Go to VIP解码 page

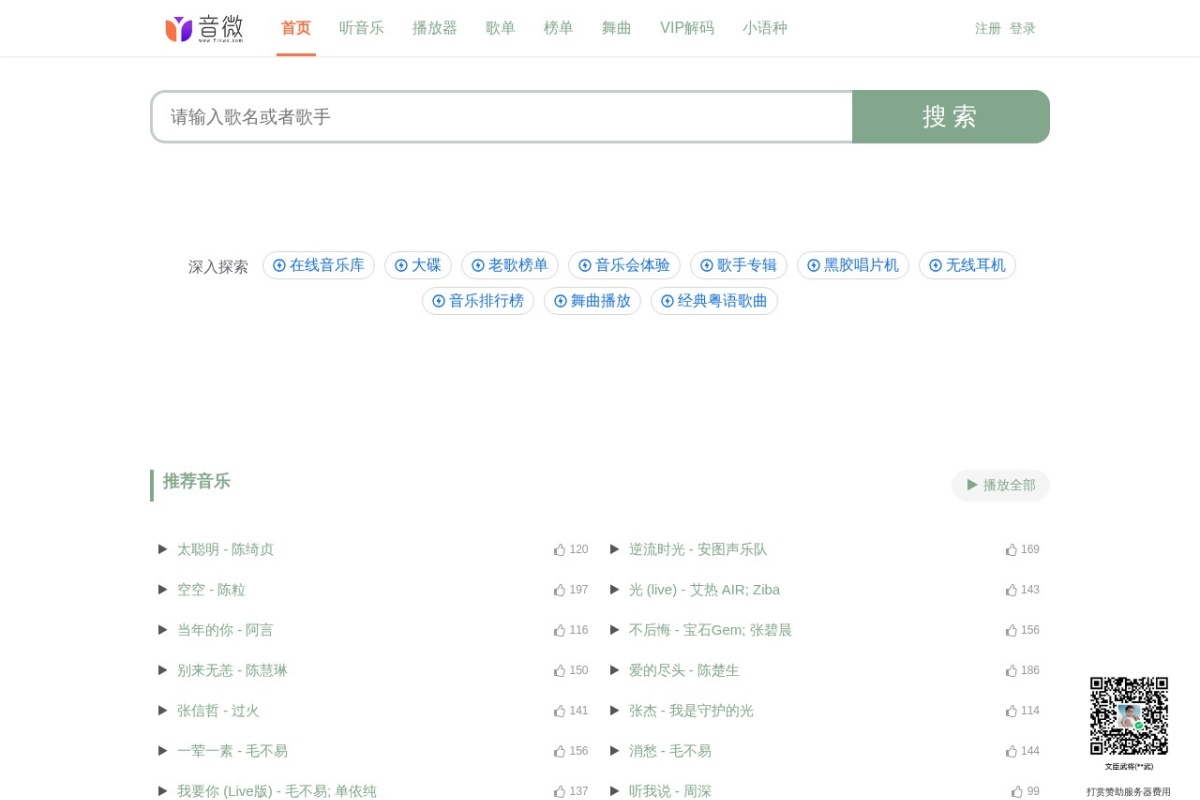[687, 28]
